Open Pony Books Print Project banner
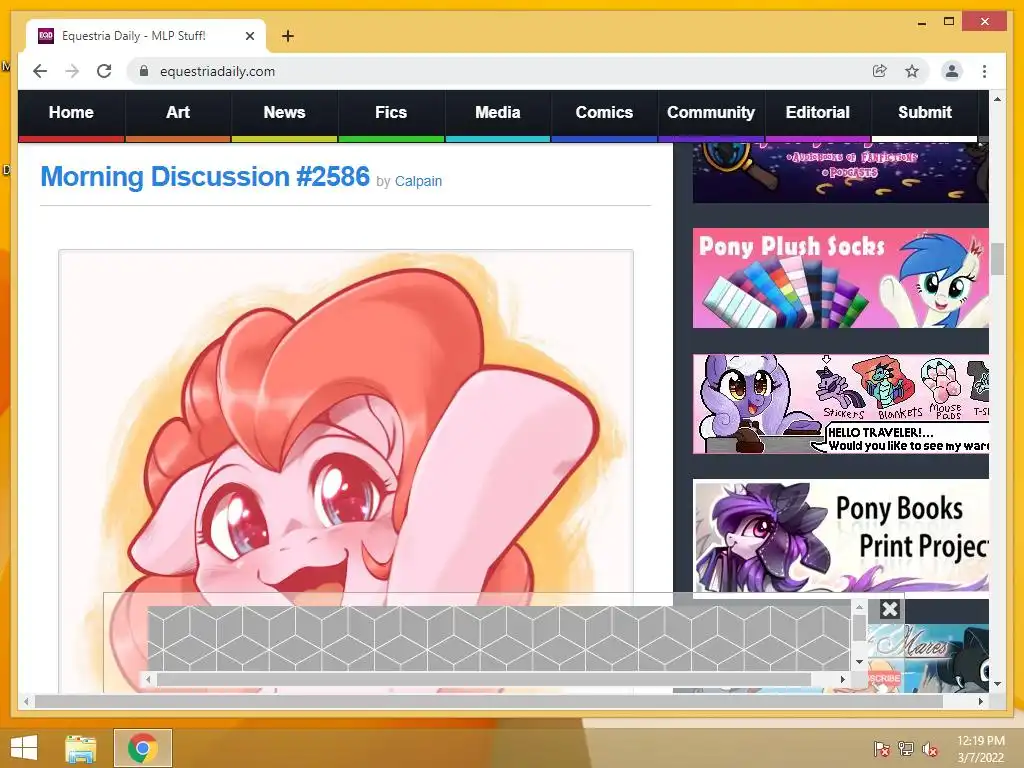This screenshot has width=1024, height=768. (x=840, y=537)
